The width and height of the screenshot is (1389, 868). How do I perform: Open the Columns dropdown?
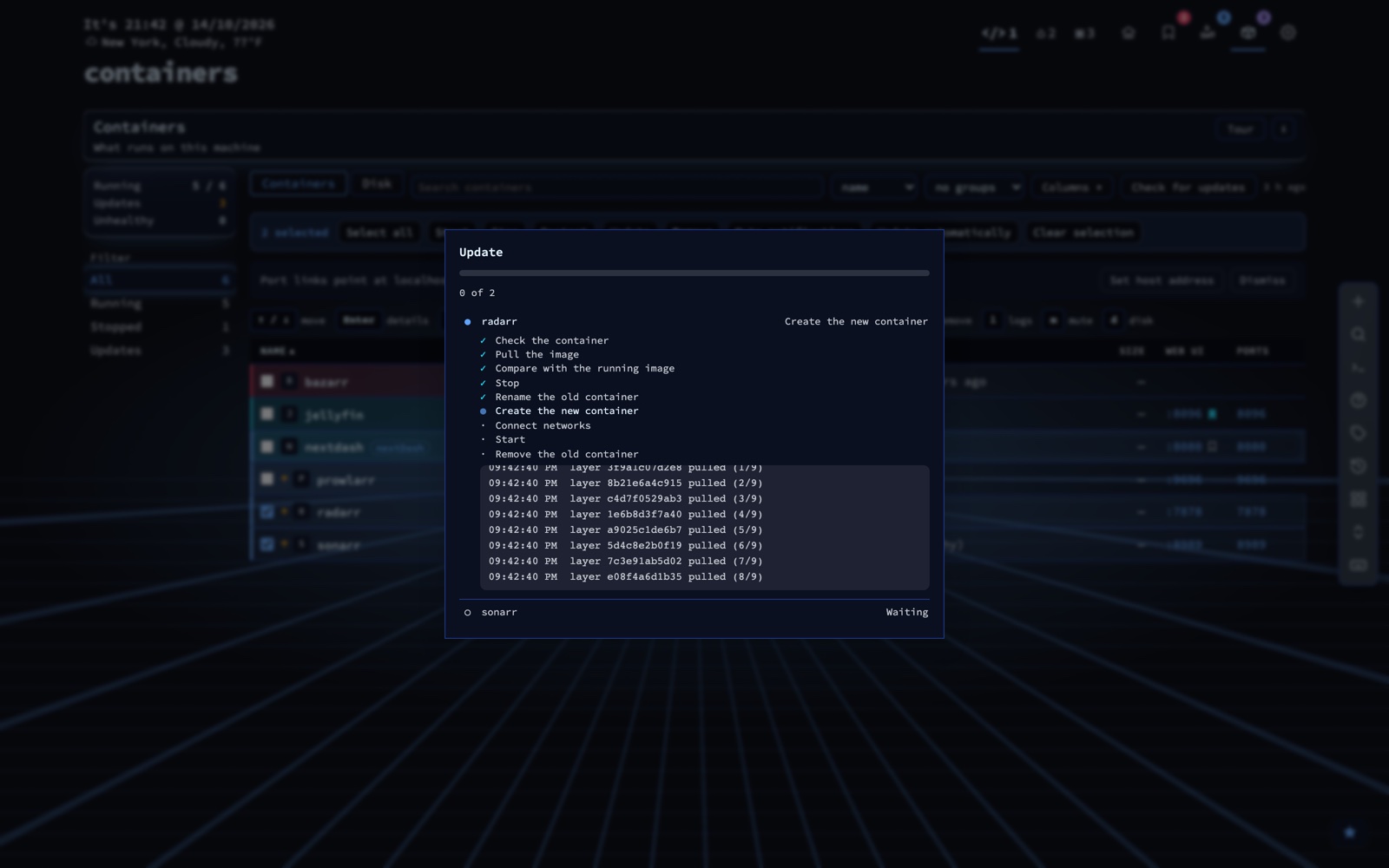point(1071,187)
